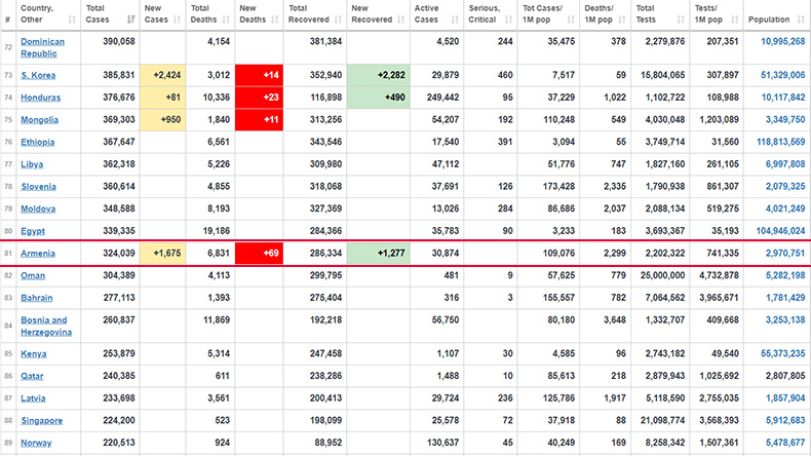
Task: Open the Dominican Republic country link
Action: [x=42, y=48]
